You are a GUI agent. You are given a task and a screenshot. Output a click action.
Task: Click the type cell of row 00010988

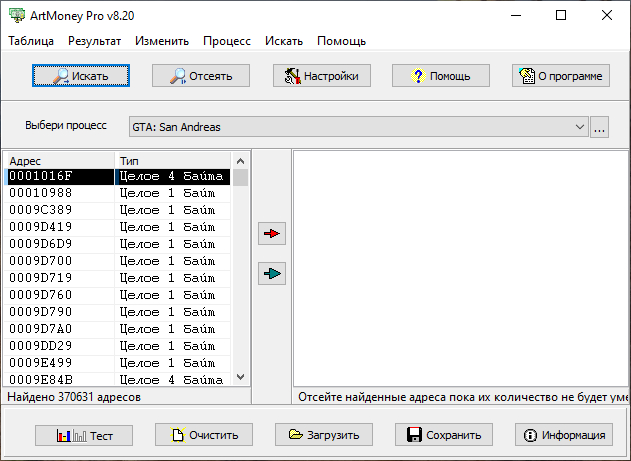pos(173,193)
